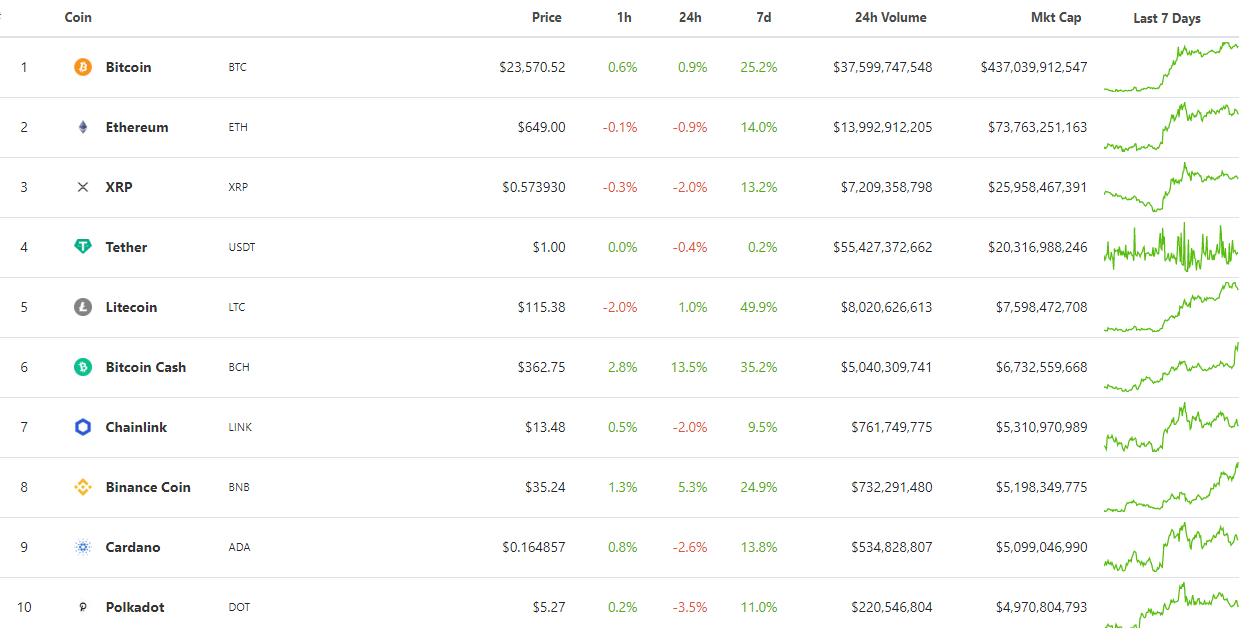Click Binance Coin 7d change 24.9%
The height and width of the screenshot is (628, 1252).
pyautogui.click(x=759, y=487)
